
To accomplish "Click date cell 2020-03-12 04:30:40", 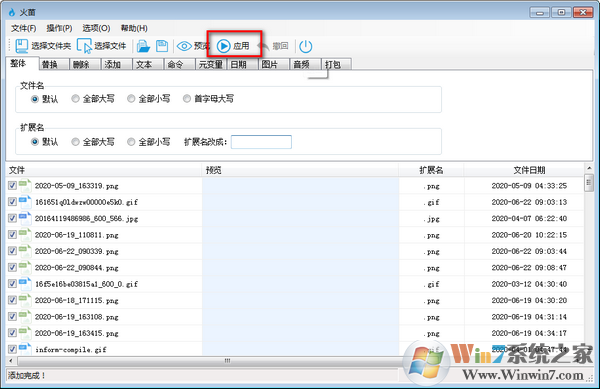I will tap(529, 284).
